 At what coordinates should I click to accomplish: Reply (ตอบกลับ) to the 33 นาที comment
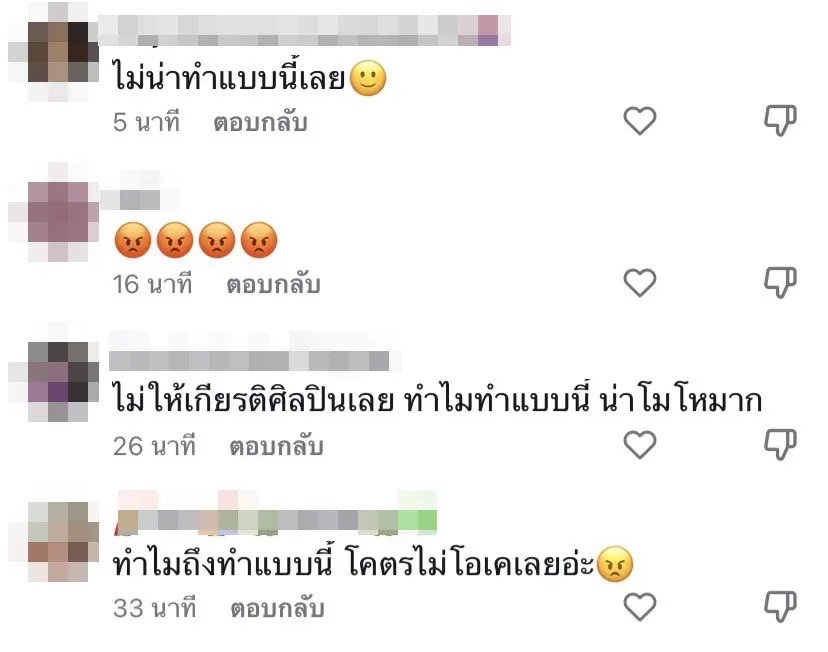click(277, 609)
